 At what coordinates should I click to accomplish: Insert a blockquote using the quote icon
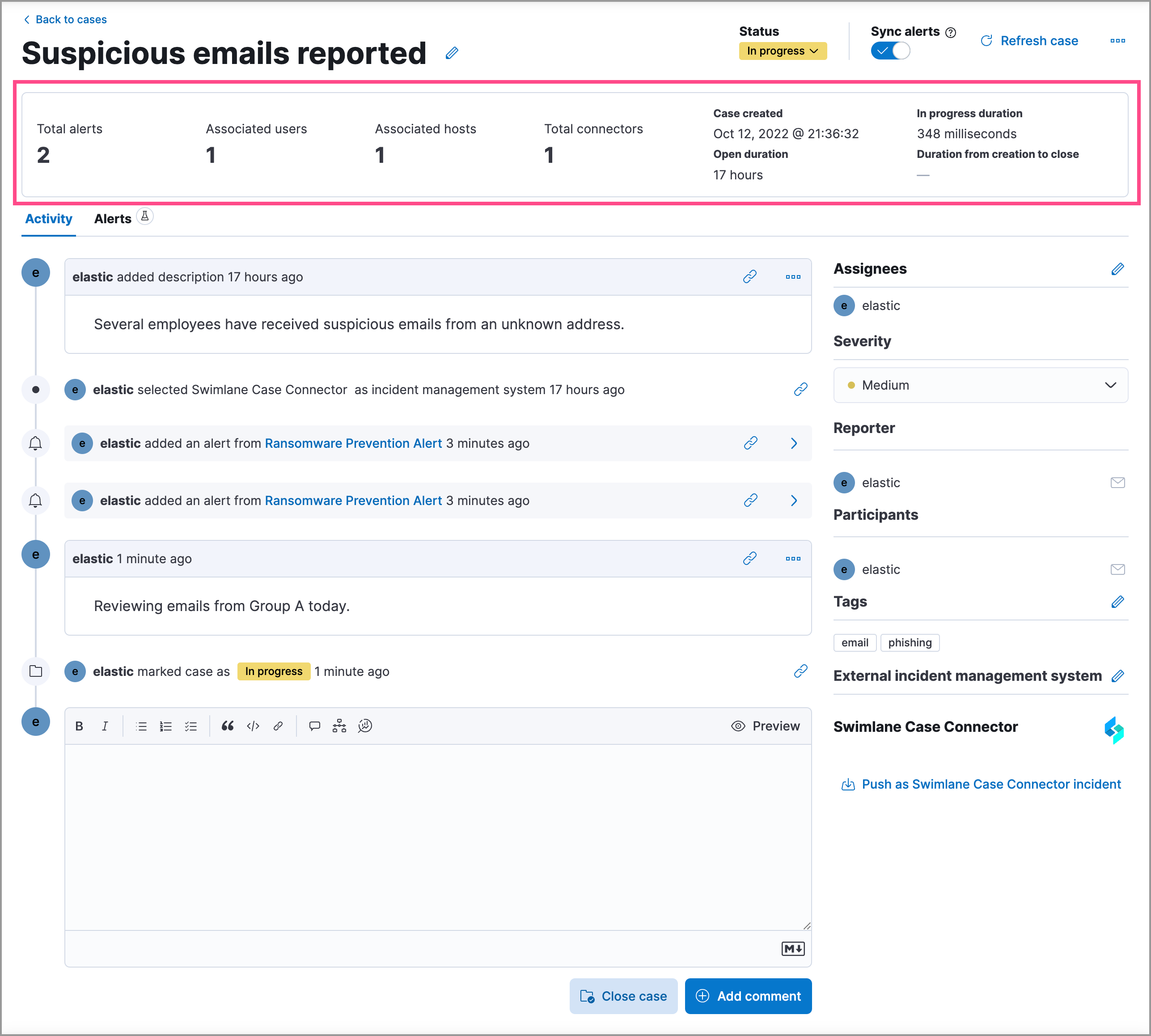(228, 726)
